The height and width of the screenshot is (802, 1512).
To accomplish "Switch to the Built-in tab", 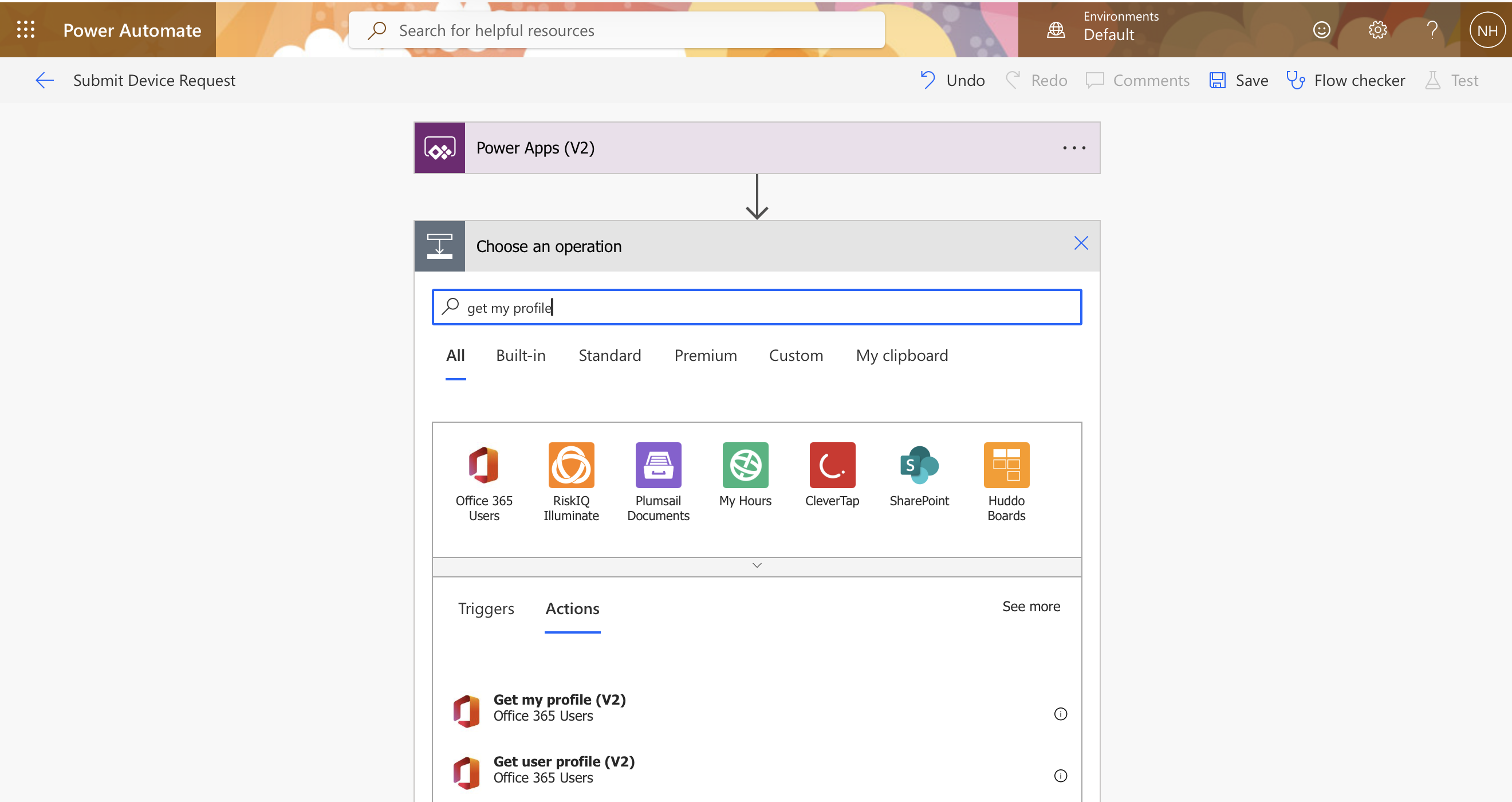I will pos(521,355).
